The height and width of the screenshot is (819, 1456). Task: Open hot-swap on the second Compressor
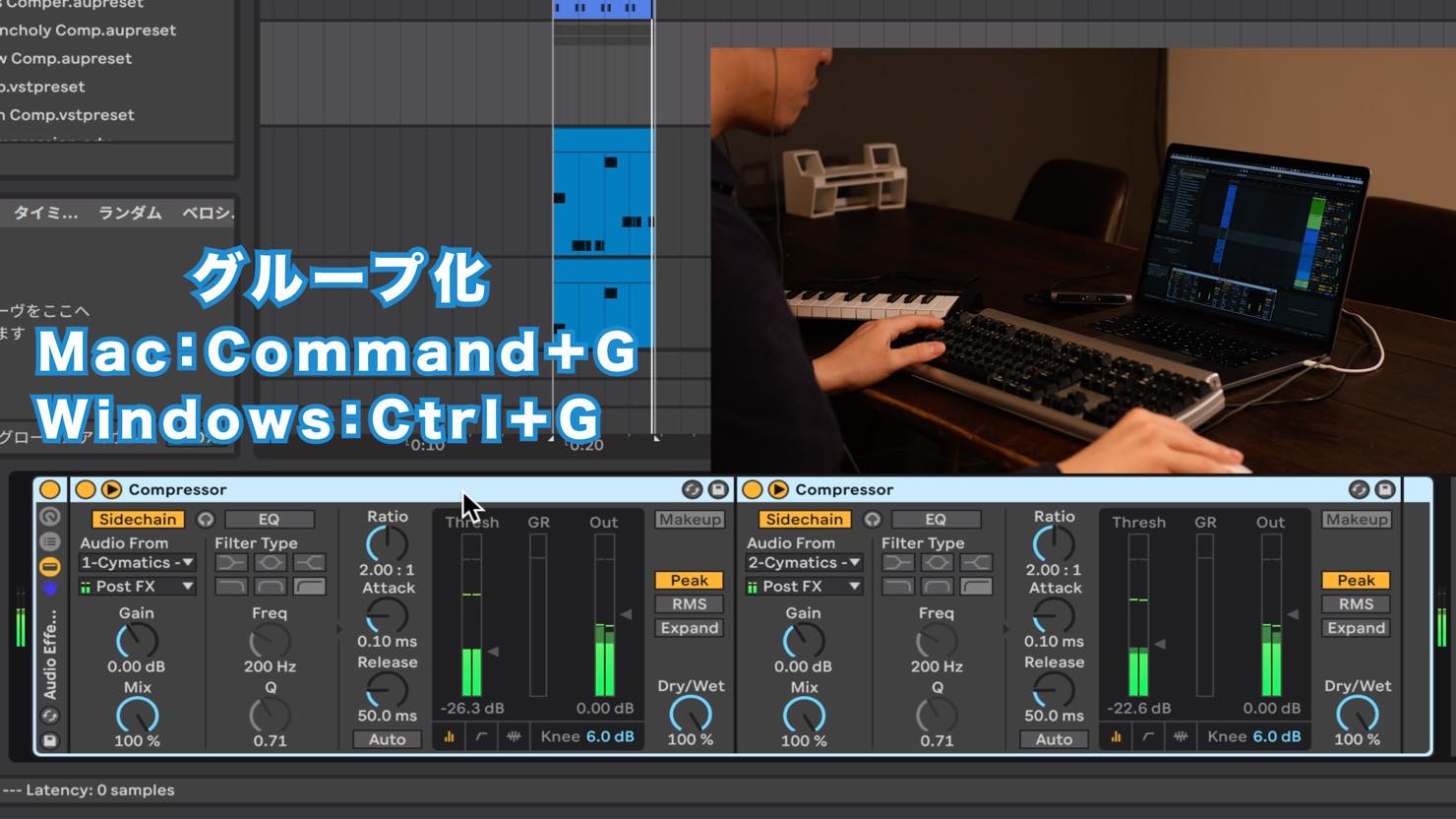(1359, 489)
